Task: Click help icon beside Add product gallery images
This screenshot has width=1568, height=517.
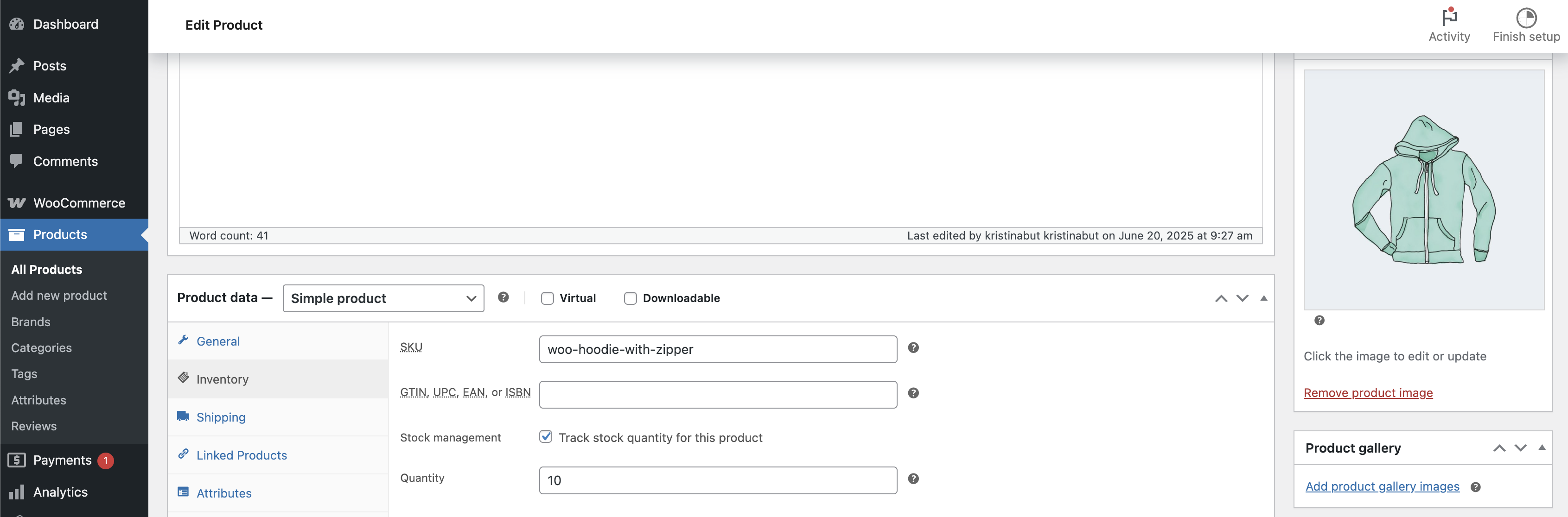Action: 1475,487
